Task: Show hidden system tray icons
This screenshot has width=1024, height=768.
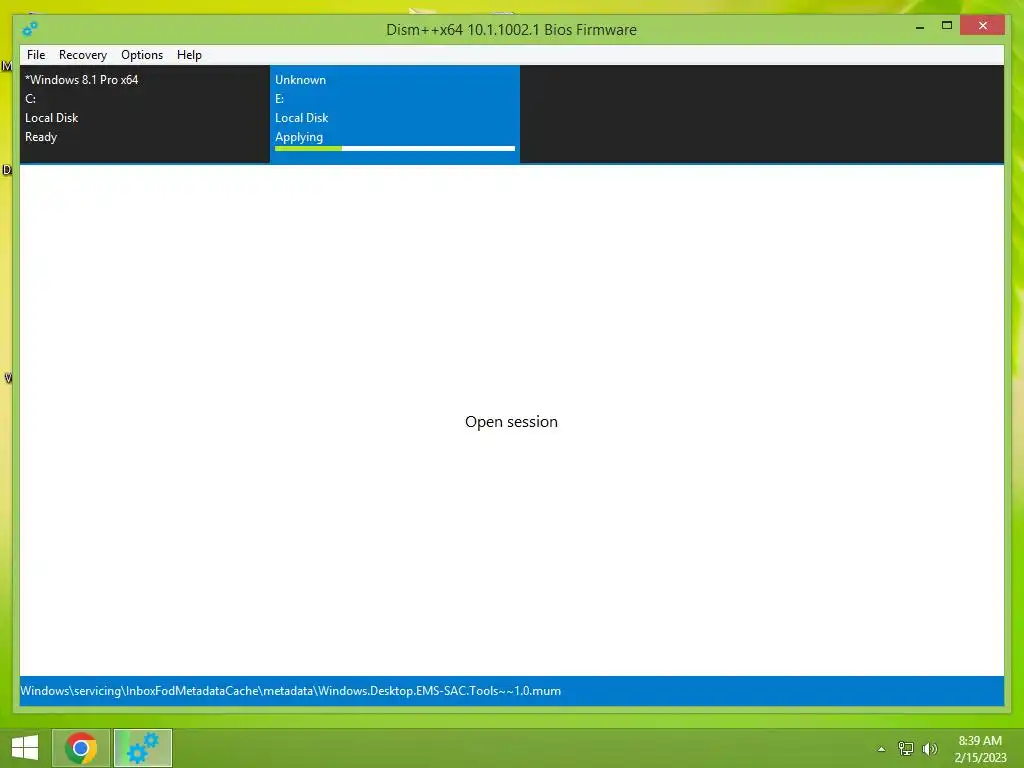Action: pyautogui.click(x=882, y=749)
